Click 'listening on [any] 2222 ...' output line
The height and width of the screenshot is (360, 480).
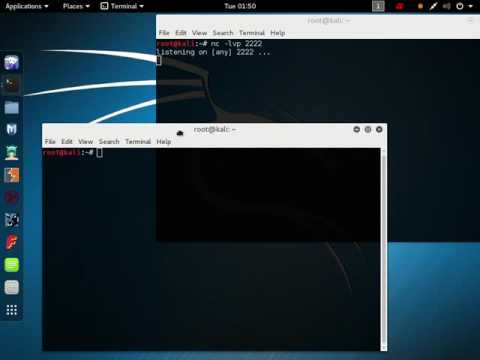pyautogui.click(x=213, y=52)
